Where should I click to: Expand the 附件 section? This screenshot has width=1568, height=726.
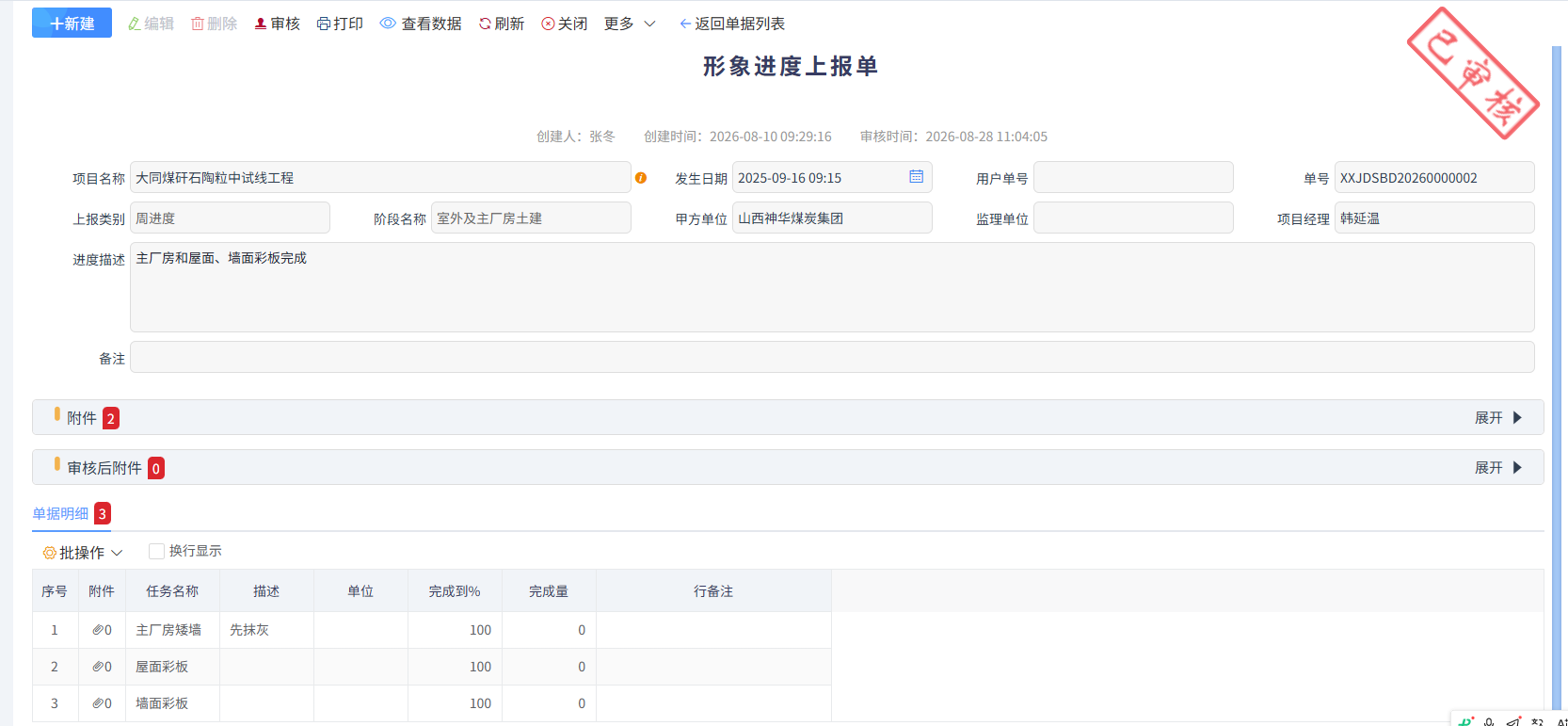pos(1497,417)
